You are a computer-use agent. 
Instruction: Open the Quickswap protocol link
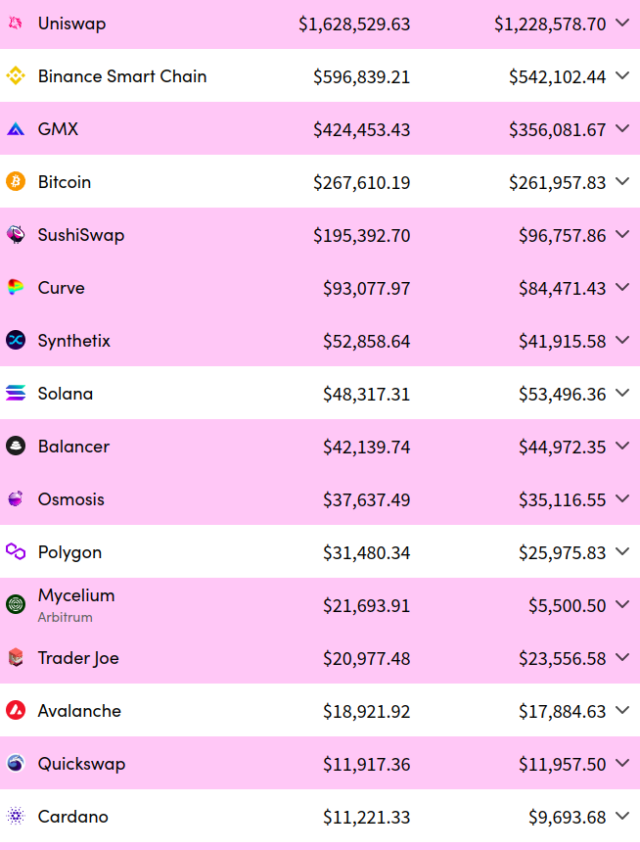81,764
